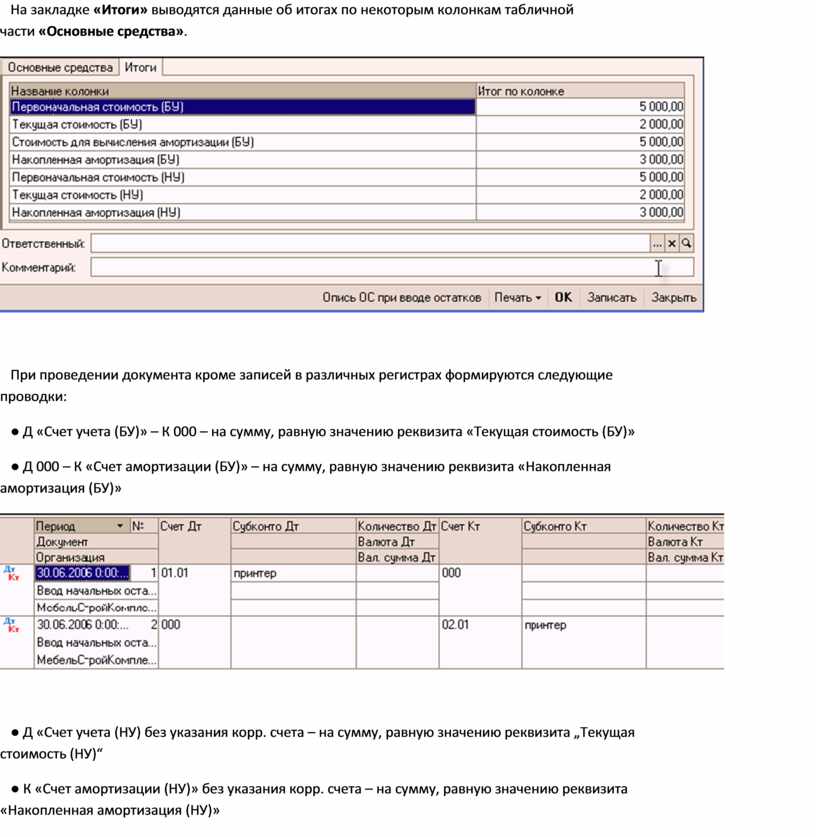Select row «Текущая стоимость (НУ)»
Screen dimensions: 816x837
coord(347,195)
